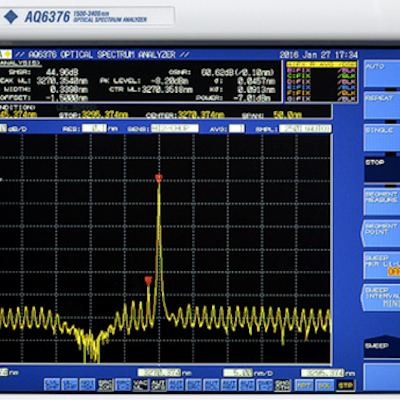The image size is (400, 400).
Task: Click the AQ6376 logo diamond on bezel
Action: click(x=11, y=17)
